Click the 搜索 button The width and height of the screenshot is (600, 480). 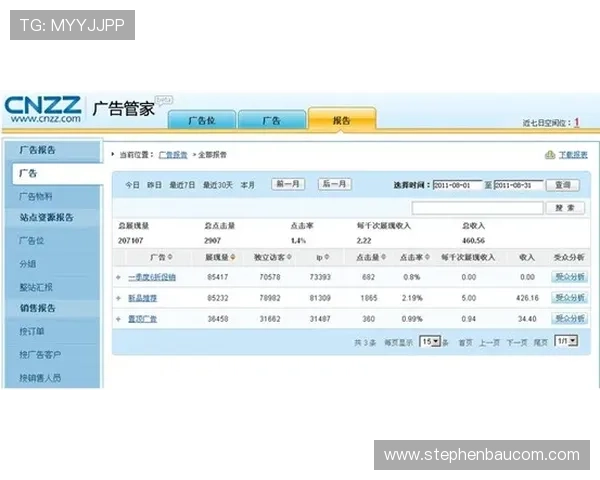click(565, 208)
